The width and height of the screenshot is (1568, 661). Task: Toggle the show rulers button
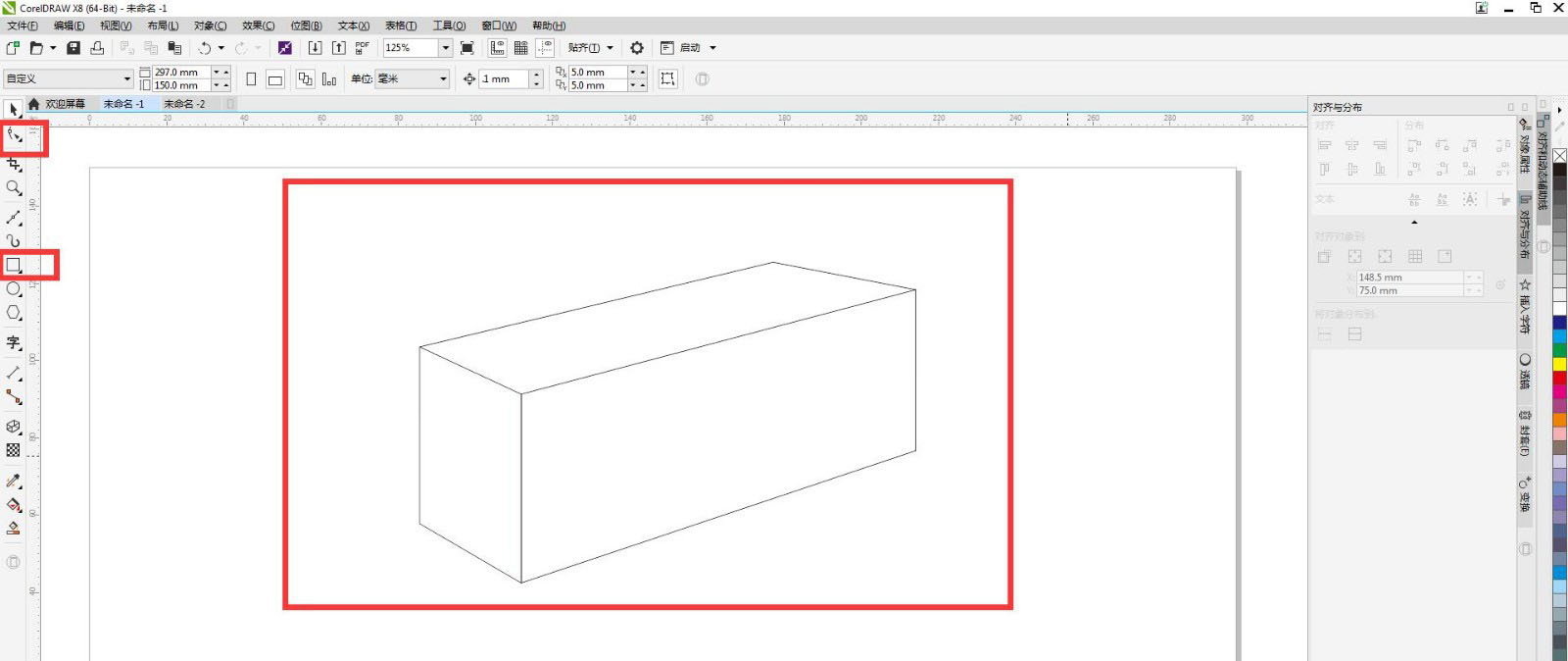point(498,48)
